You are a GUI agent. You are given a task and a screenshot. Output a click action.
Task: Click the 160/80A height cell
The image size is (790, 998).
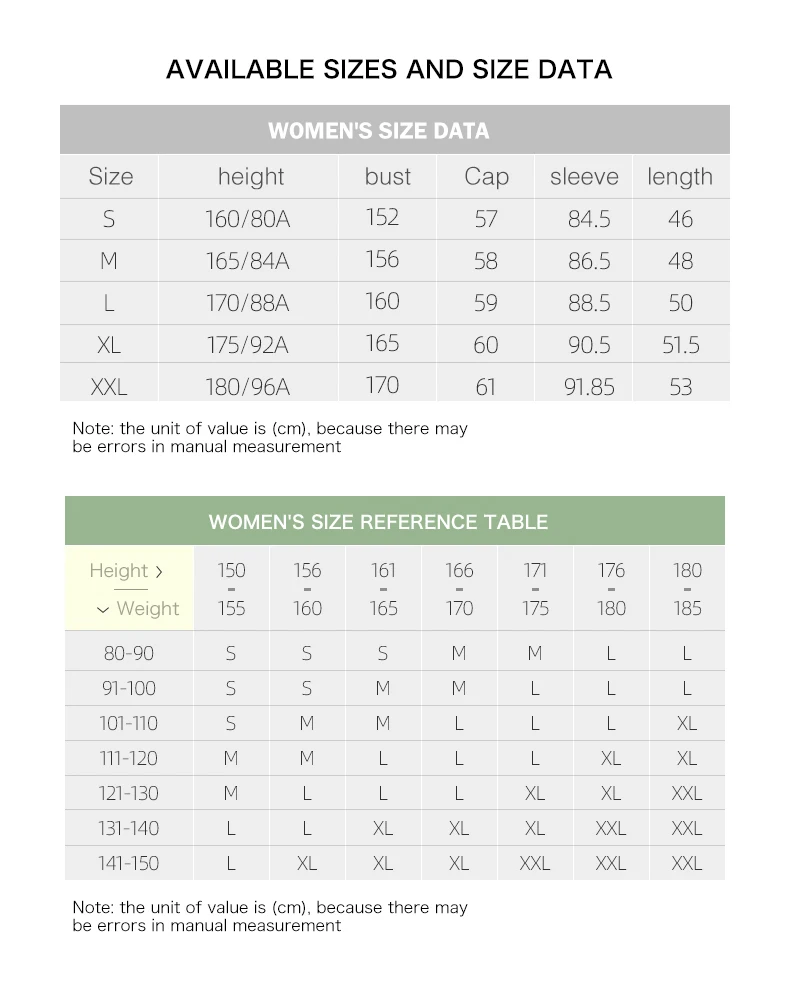247,219
